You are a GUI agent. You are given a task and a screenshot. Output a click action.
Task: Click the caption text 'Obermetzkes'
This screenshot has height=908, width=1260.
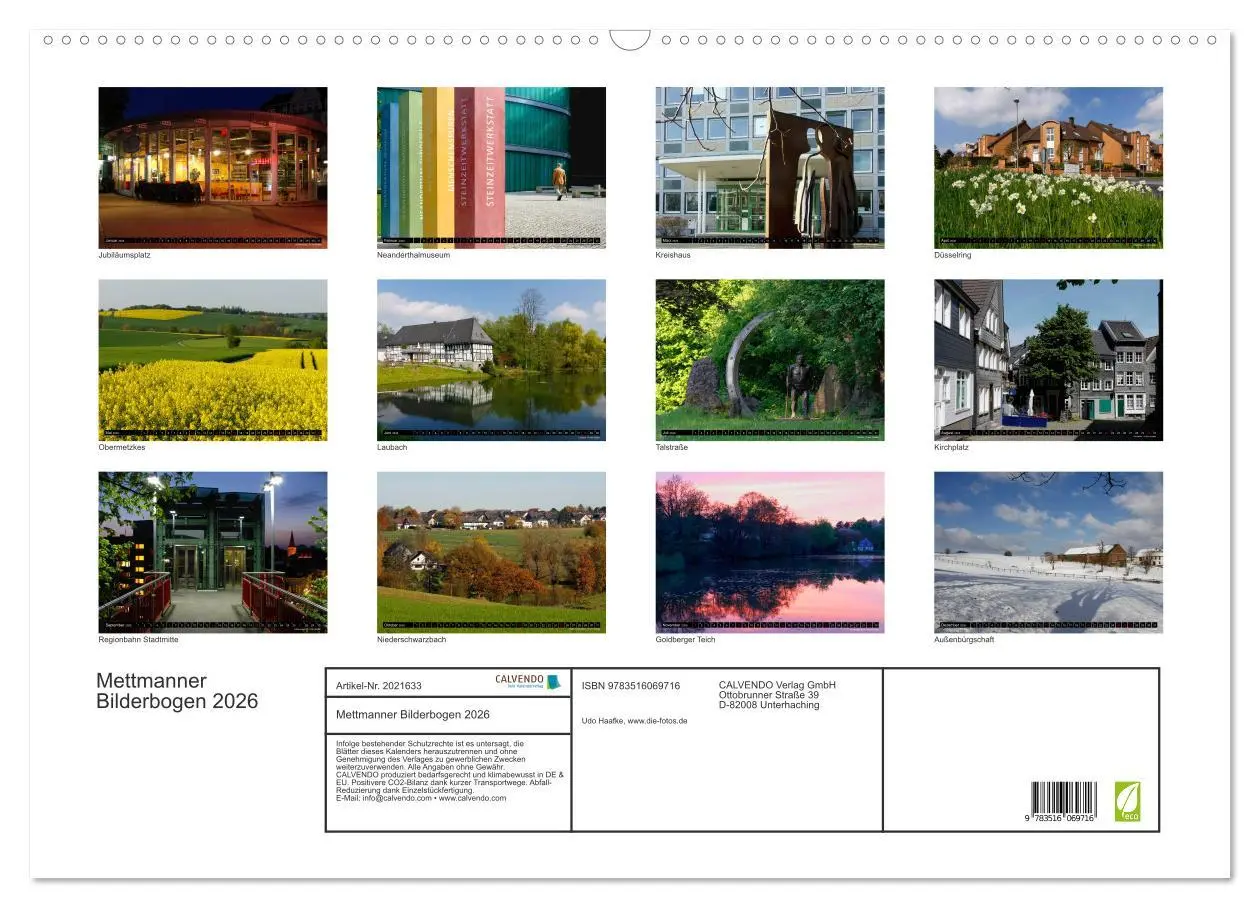(122, 447)
